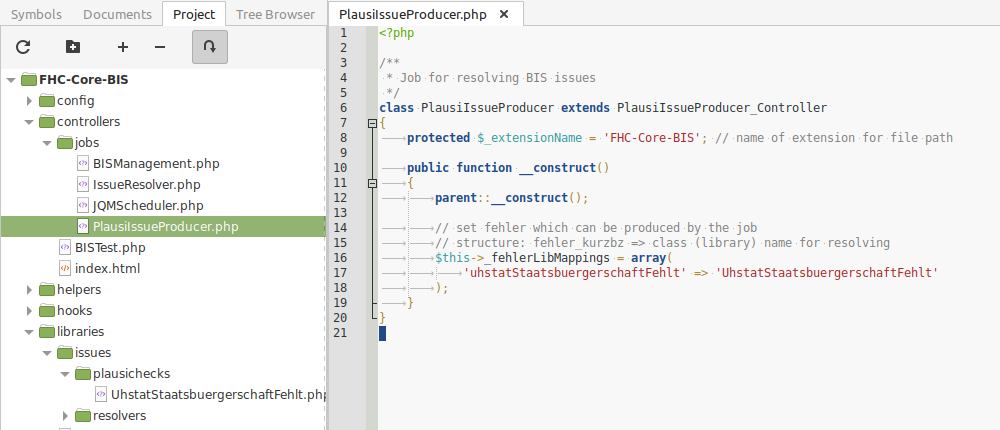Open IssueResolver.php from the tree
This screenshot has width=1000, height=430.
(x=146, y=184)
